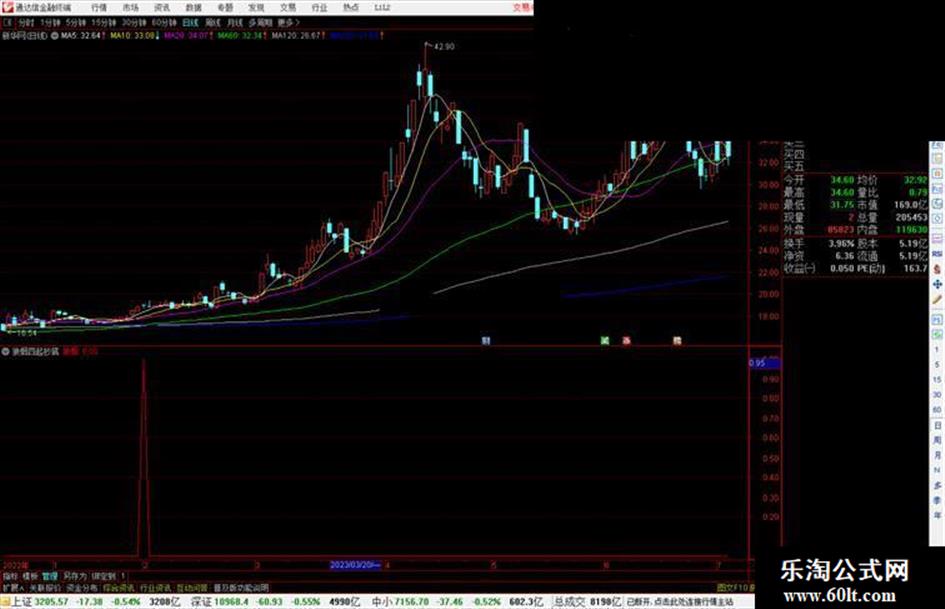Switch to 30分钟 period tab

pyautogui.click(x=133, y=22)
